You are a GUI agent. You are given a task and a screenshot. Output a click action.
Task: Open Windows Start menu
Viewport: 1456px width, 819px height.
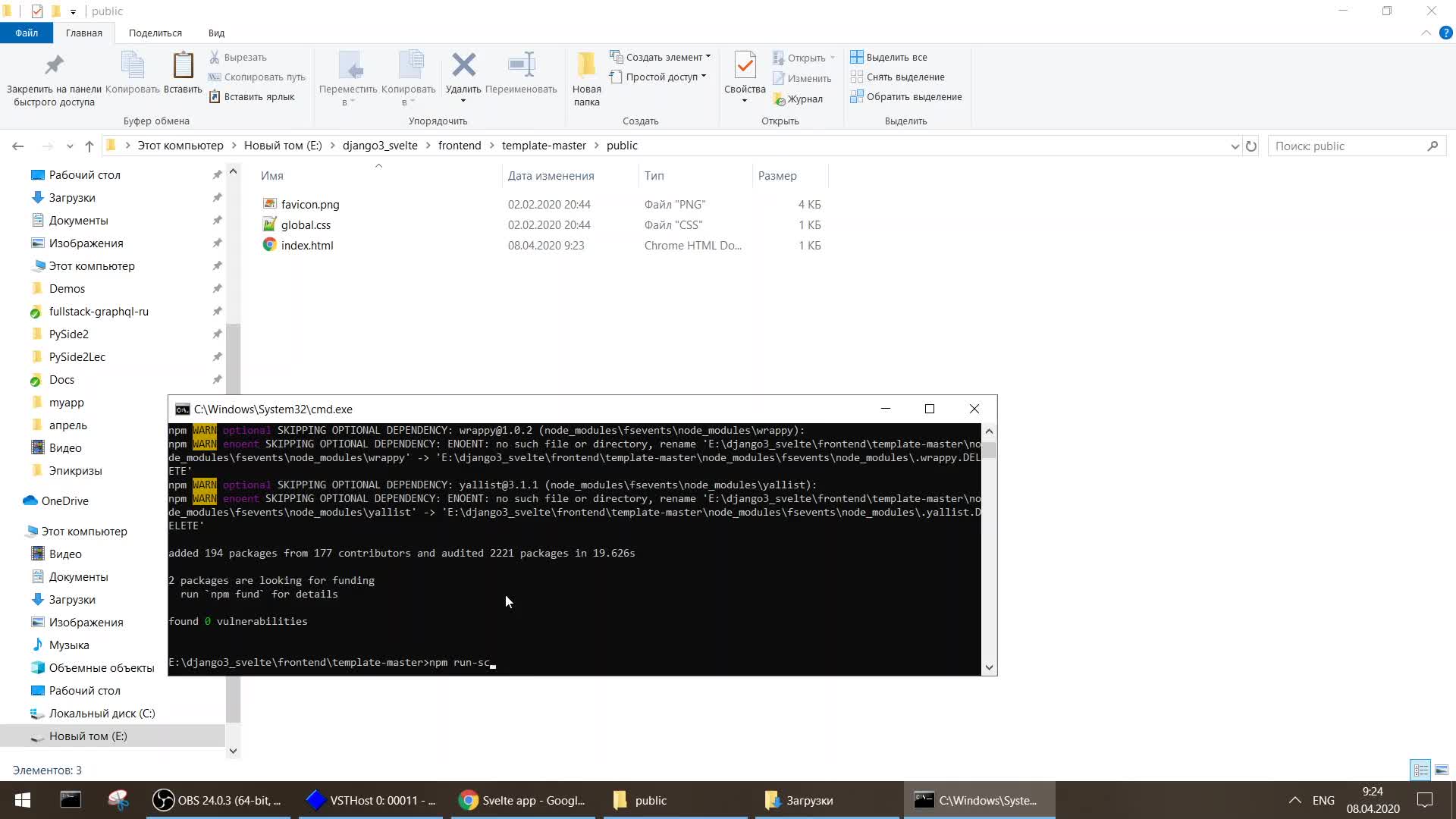click(x=23, y=800)
